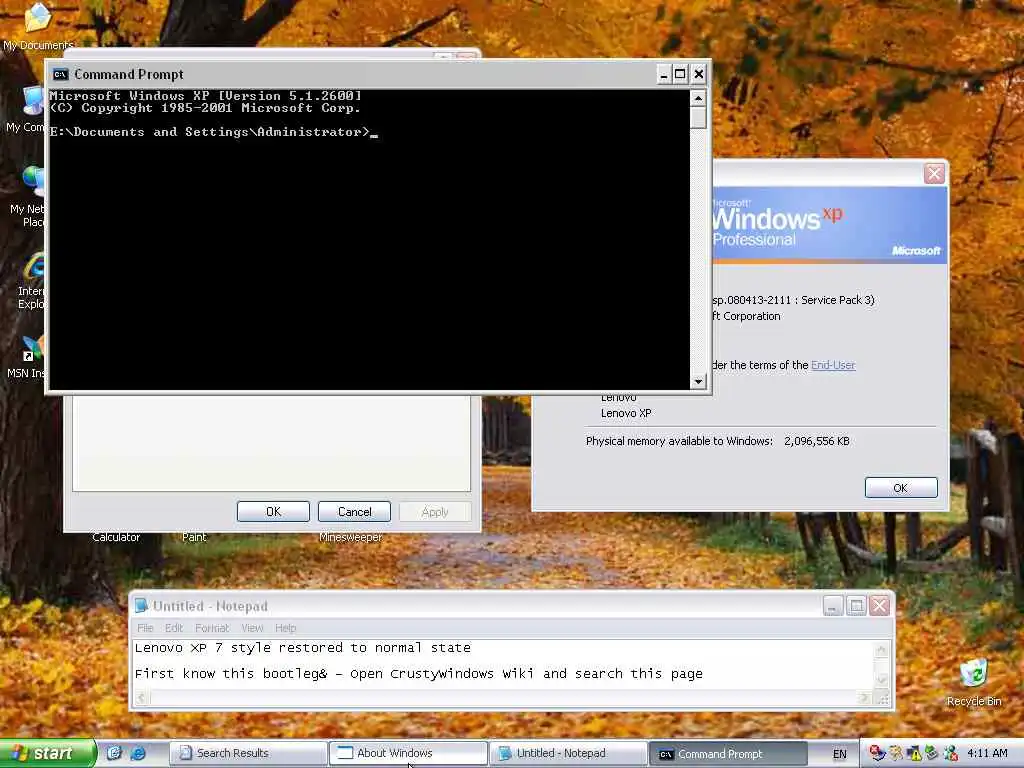Screen dimensions: 1024x768
Task: Click the Command Prompt taskbar button
Action: pos(729,754)
